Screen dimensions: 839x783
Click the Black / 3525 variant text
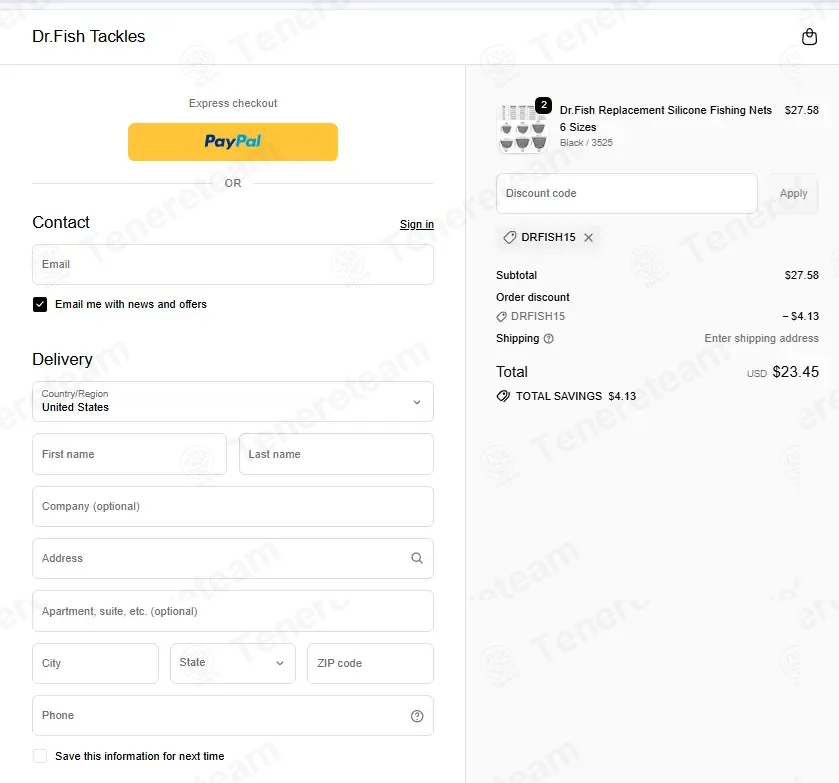click(x=586, y=143)
